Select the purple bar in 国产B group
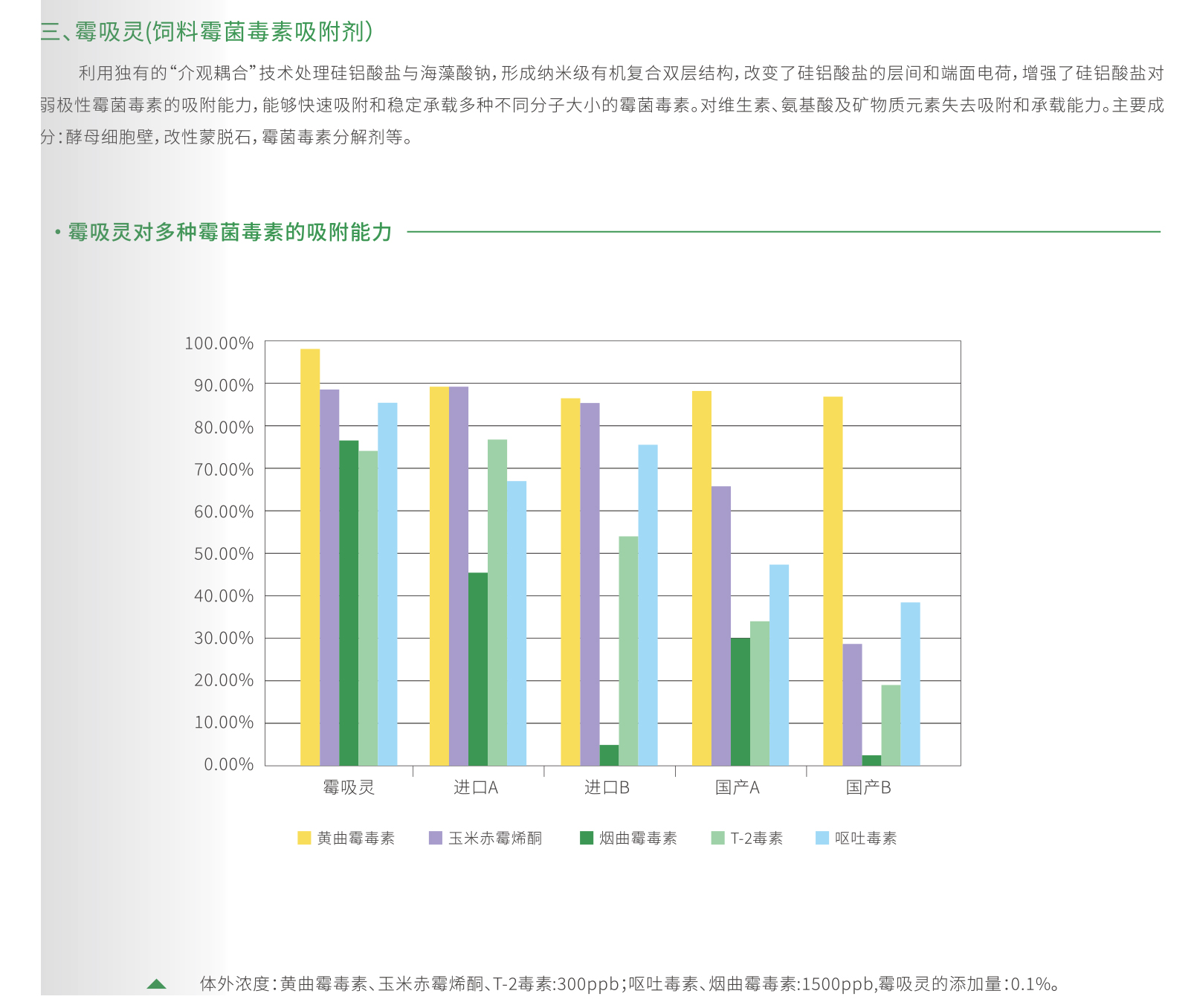This screenshot has width=1194, height=1008. click(x=852, y=705)
